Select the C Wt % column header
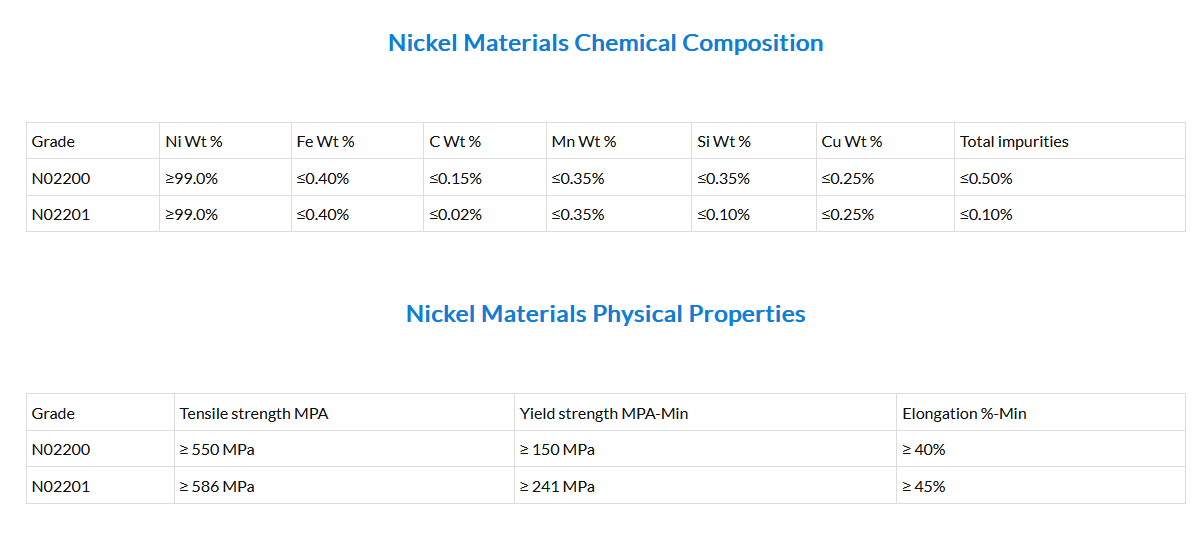 [456, 142]
